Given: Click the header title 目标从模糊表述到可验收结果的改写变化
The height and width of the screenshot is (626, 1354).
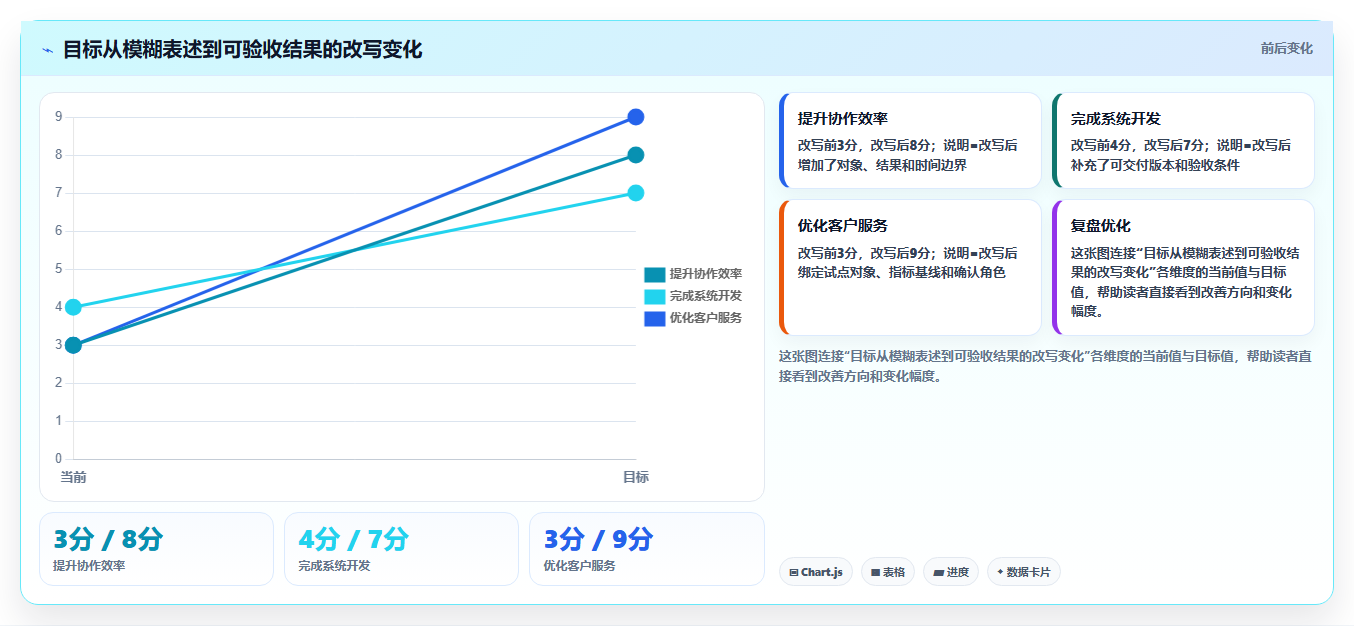Looking at the screenshot, I should [x=242, y=49].
